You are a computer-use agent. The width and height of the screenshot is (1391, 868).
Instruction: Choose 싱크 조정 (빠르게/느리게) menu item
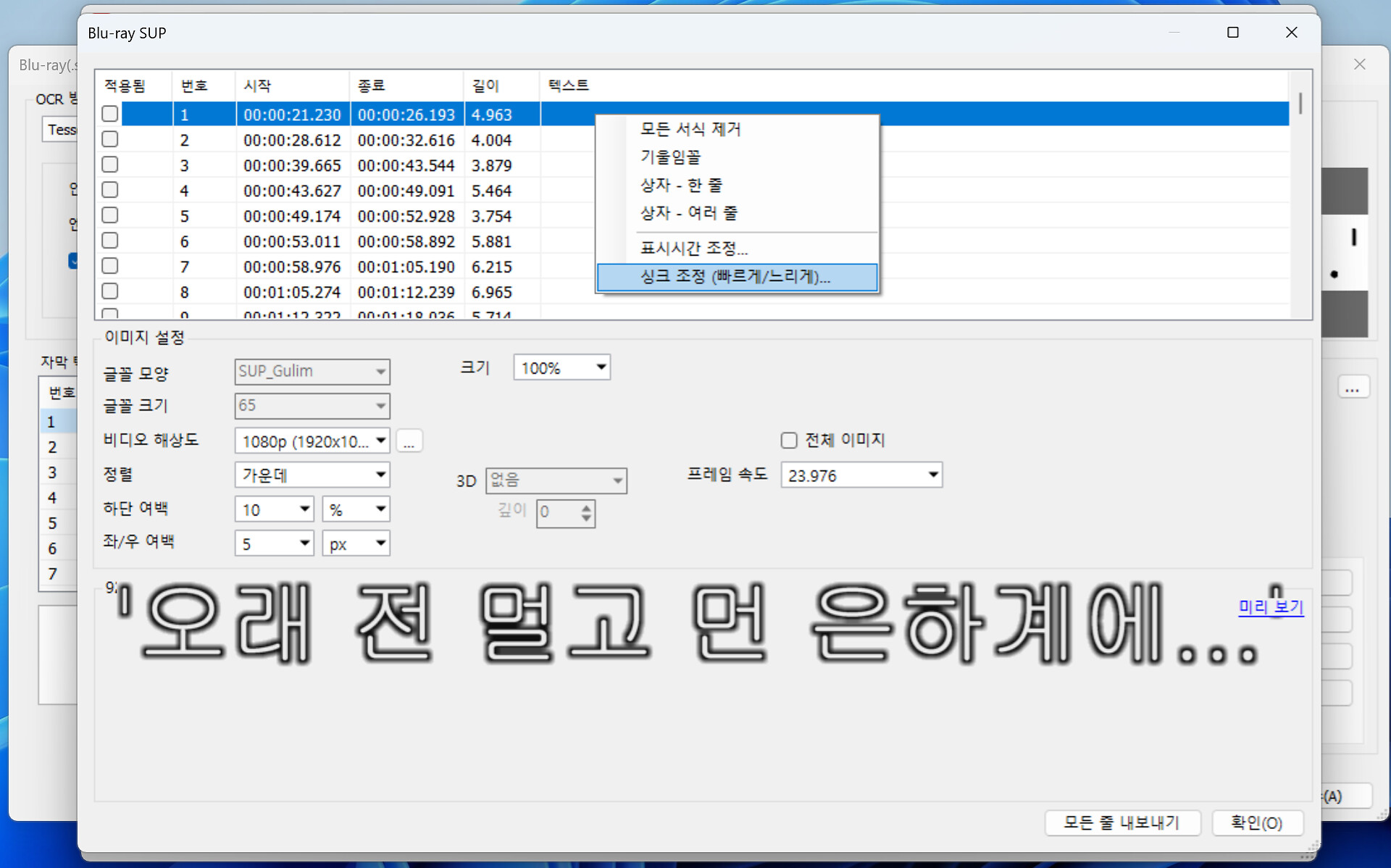point(735,277)
